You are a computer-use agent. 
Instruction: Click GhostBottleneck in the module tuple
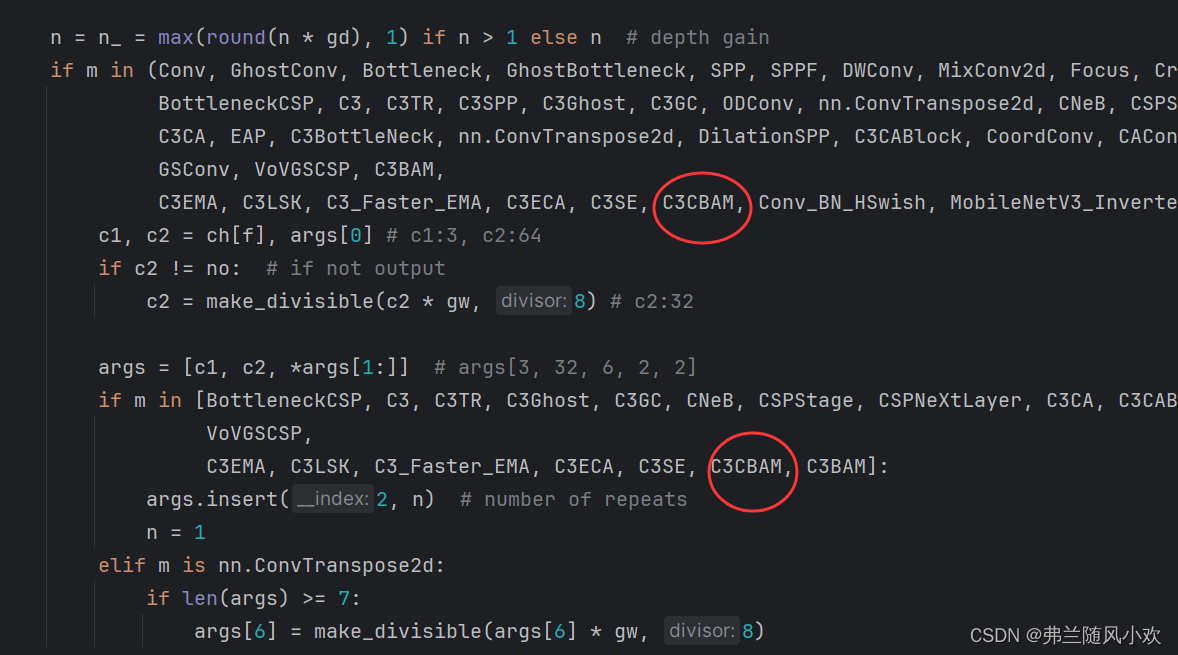click(x=596, y=71)
